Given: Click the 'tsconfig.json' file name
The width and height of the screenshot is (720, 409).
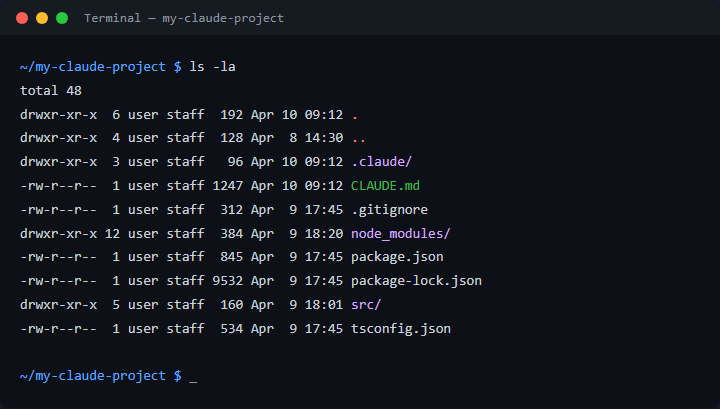Looking at the screenshot, I should tap(401, 329).
